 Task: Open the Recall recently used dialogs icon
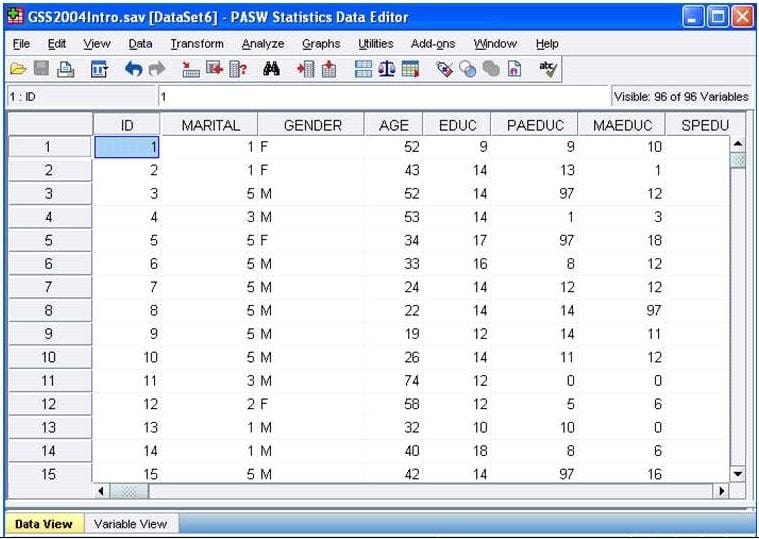pyautogui.click(x=100, y=69)
